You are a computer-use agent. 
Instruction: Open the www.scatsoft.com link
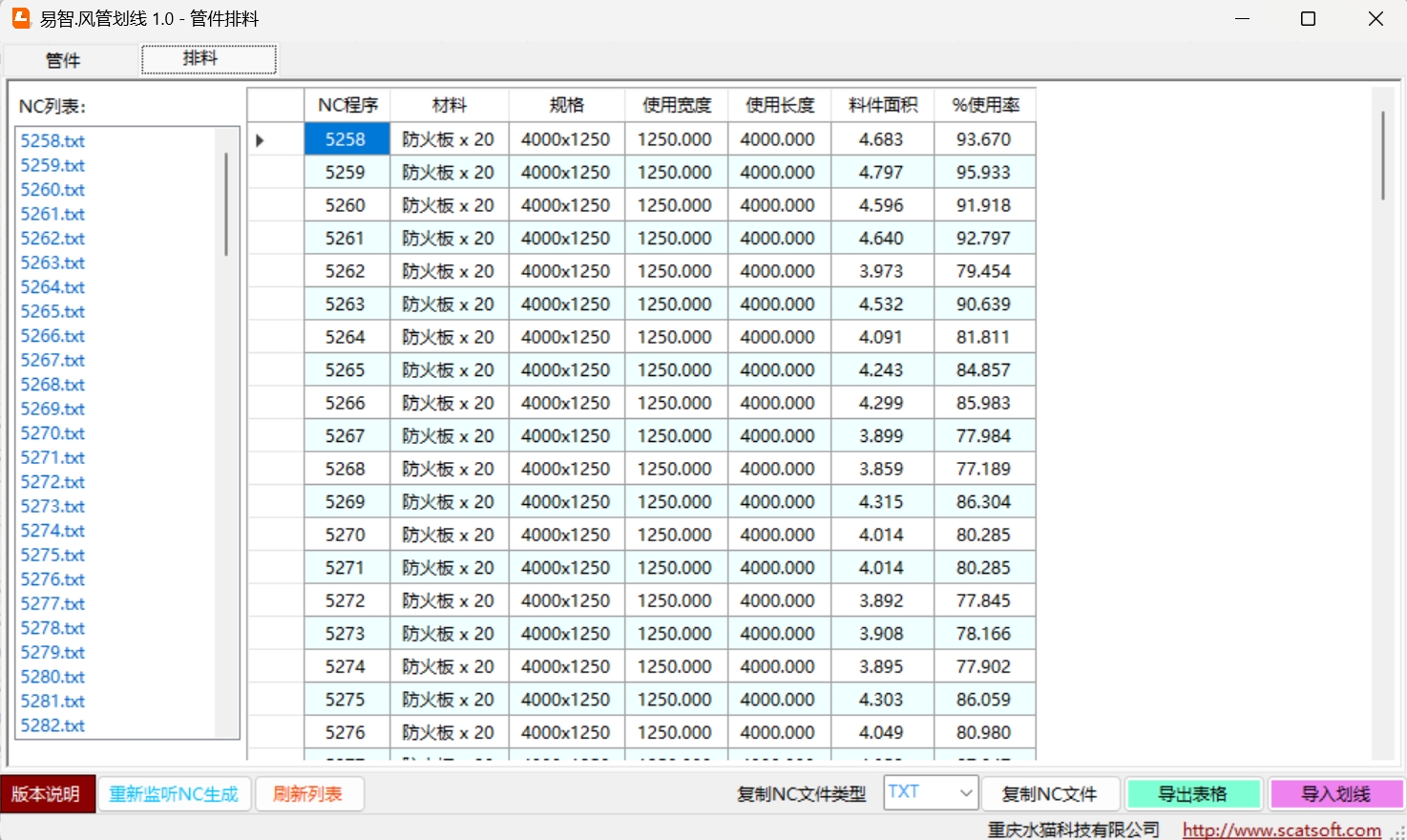click(1281, 829)
